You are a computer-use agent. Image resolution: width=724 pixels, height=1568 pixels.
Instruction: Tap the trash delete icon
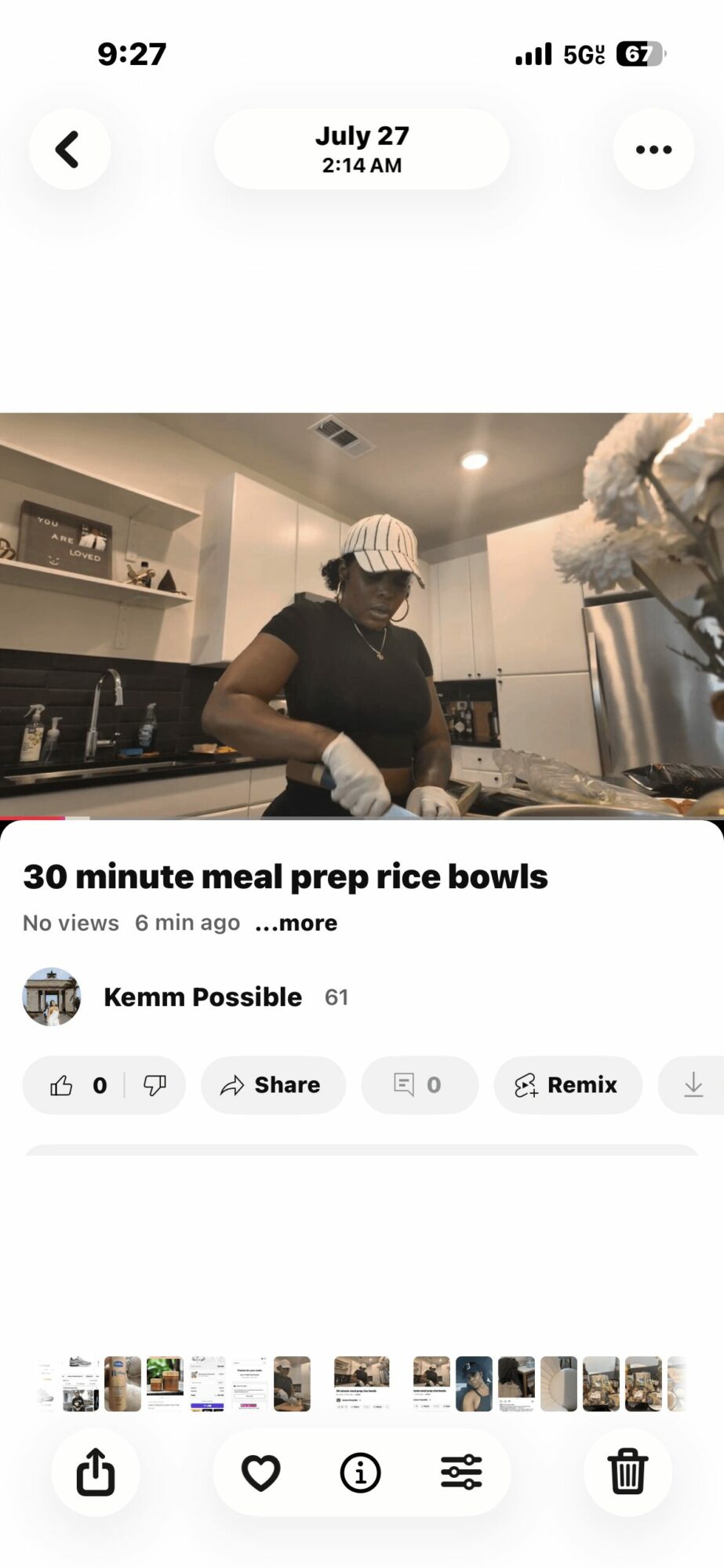point(628,1472)
